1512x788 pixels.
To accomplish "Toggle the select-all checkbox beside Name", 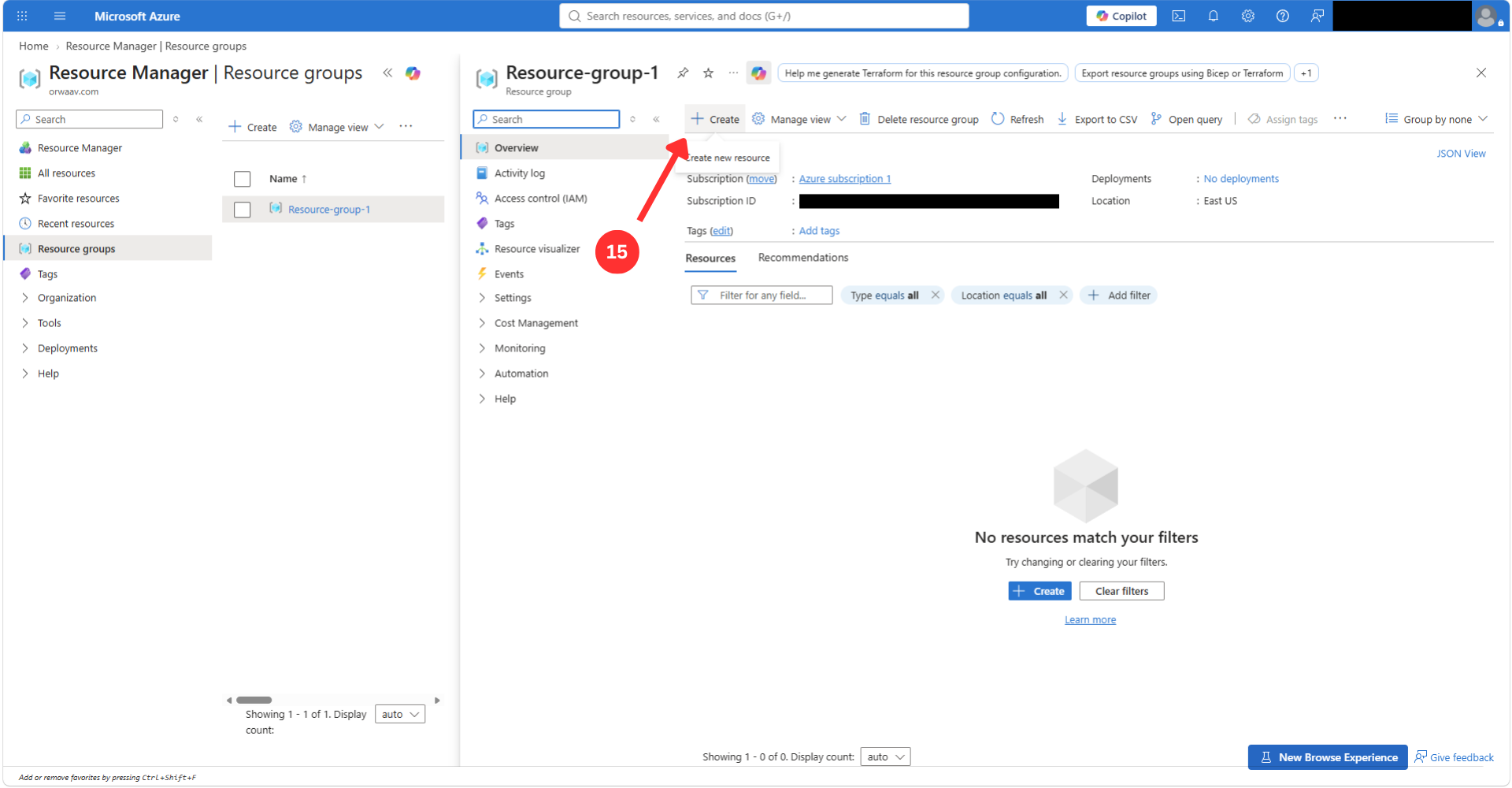I will [243, 179].
